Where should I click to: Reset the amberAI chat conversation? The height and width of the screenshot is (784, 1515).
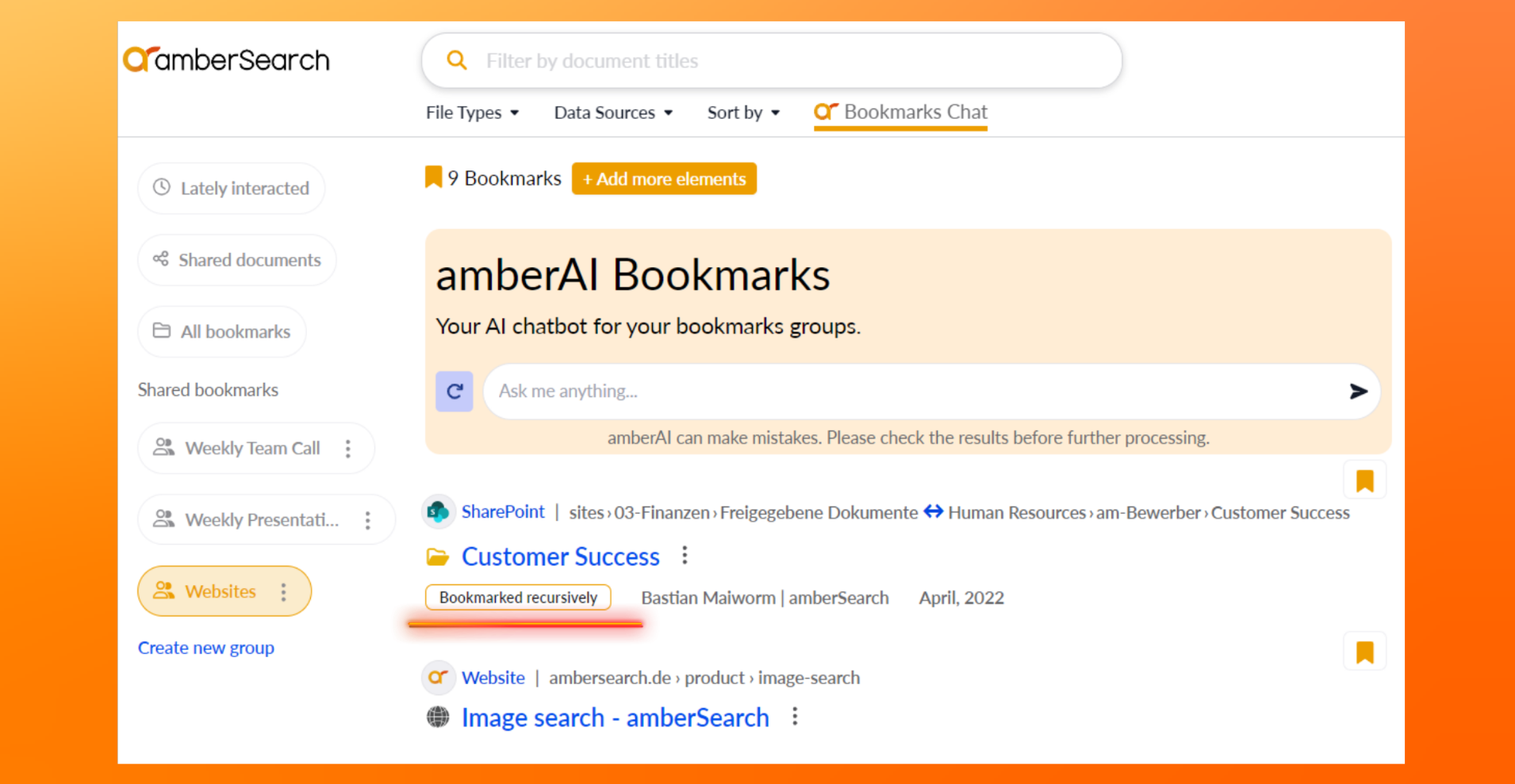pyautogui.click(x=454, y=391)
